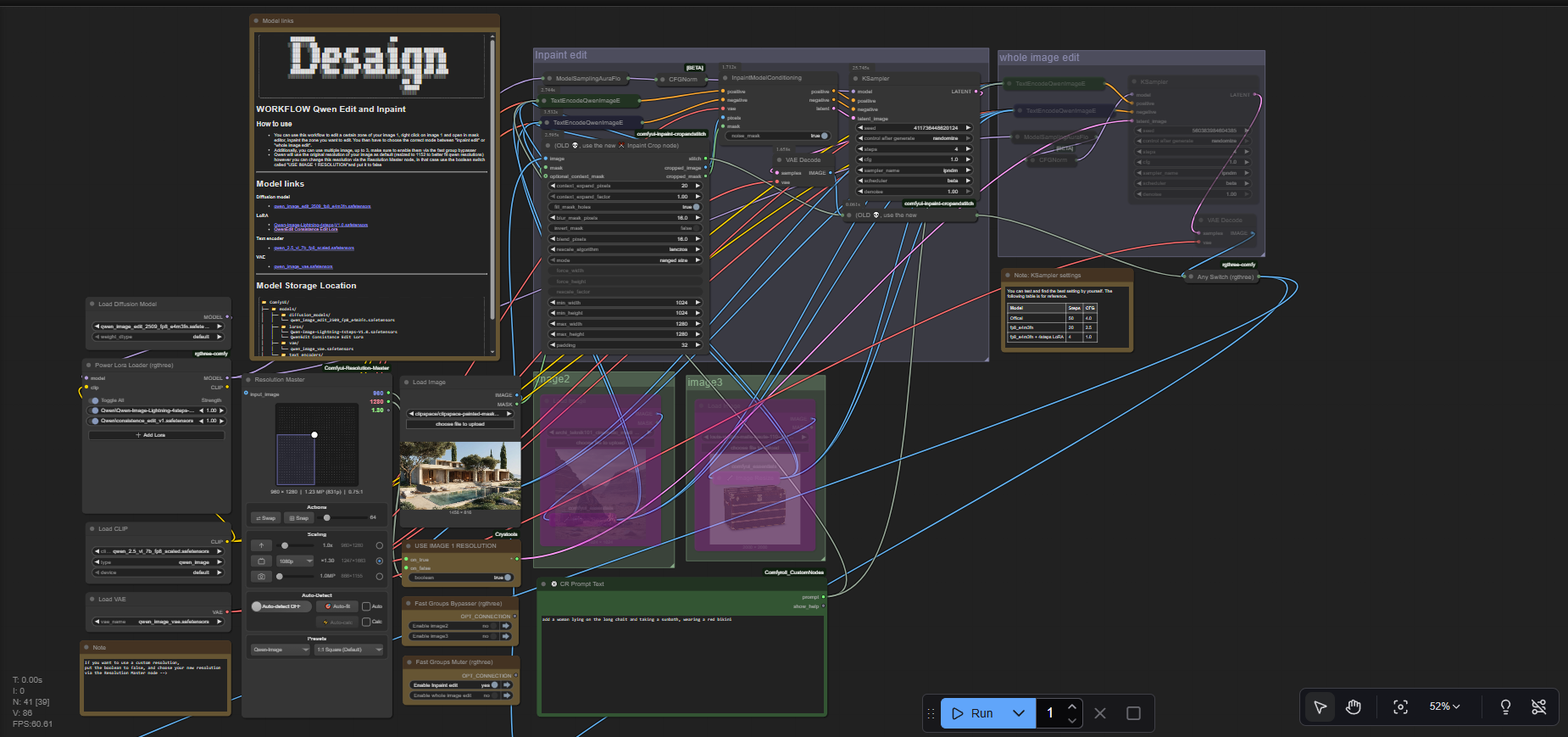Open the Run button dropdown arrow
Image resolution: width=1568 pixels, height=737 pixels.
coord(1019,713)
